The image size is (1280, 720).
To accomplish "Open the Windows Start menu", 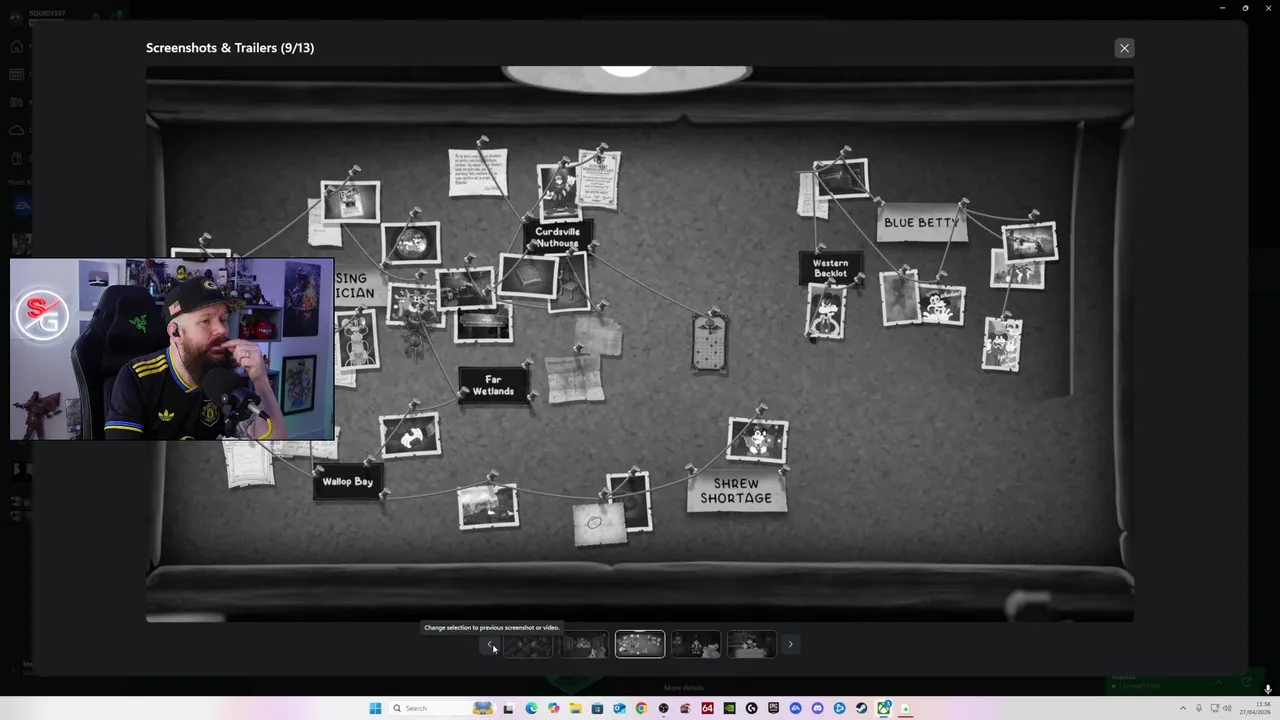I will click(375, 708).
